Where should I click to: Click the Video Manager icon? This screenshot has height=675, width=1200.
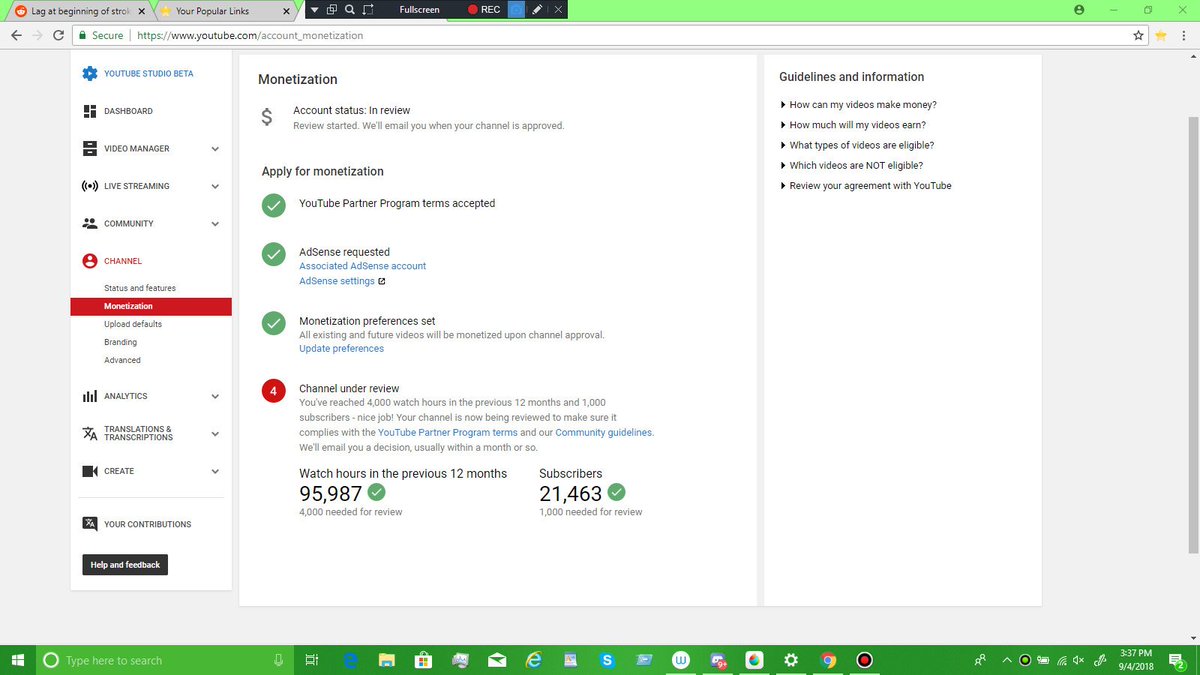click(90, 148)
